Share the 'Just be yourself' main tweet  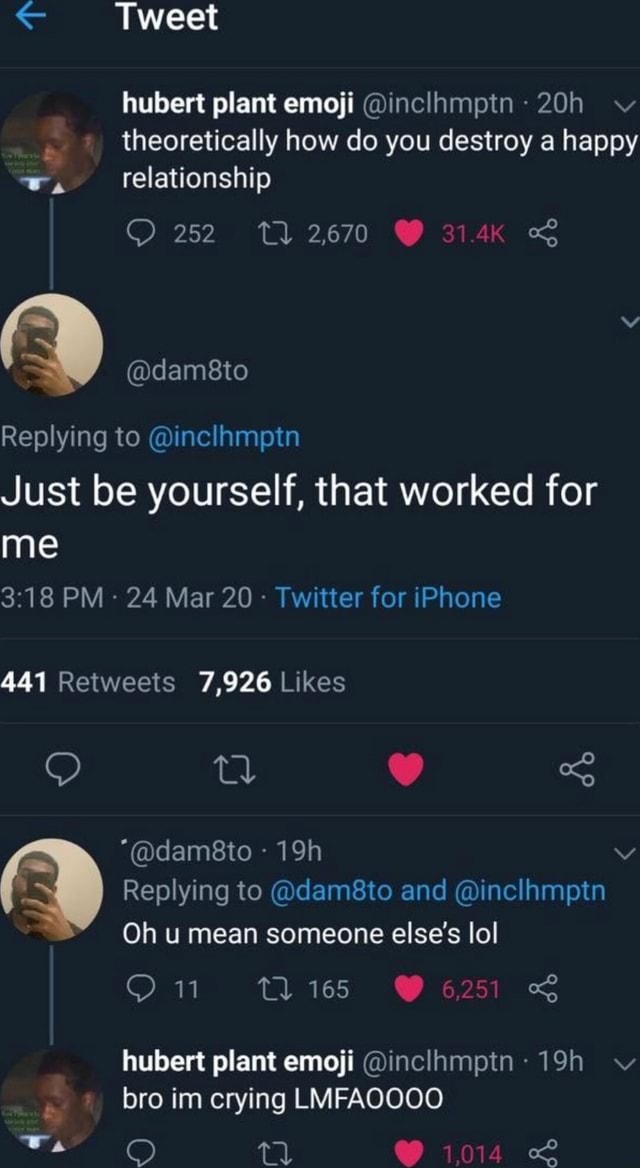(576, 769)
